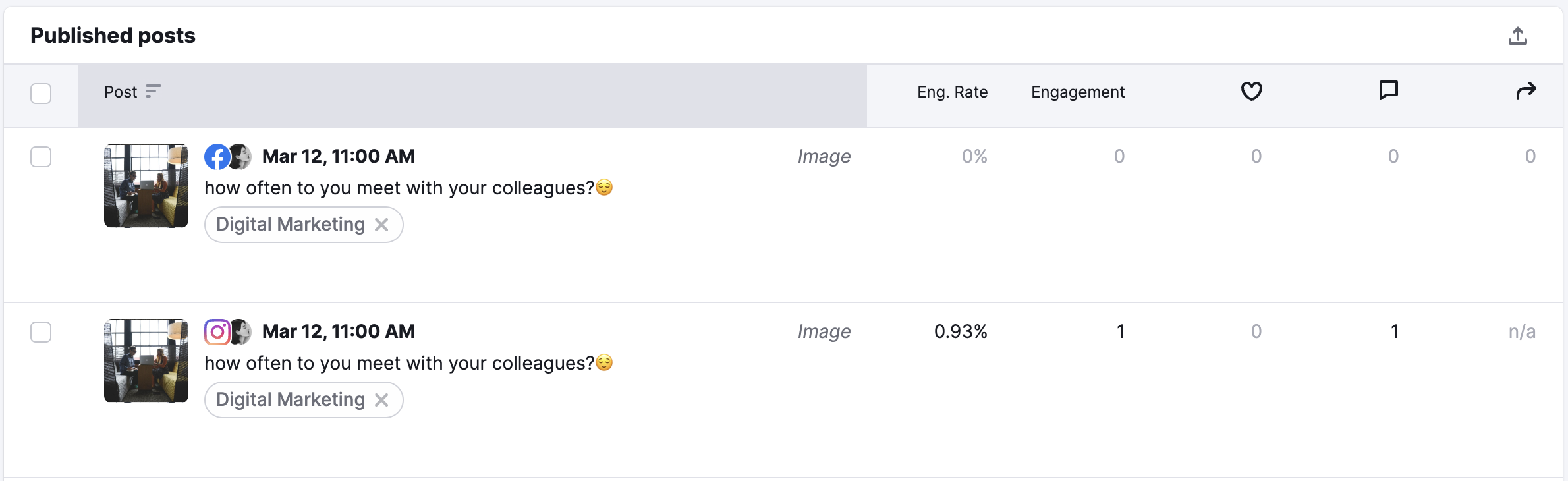This screenshot has width=1568, height=481.
Task: Click the heart column header icon
Action: coord(1251,92)
